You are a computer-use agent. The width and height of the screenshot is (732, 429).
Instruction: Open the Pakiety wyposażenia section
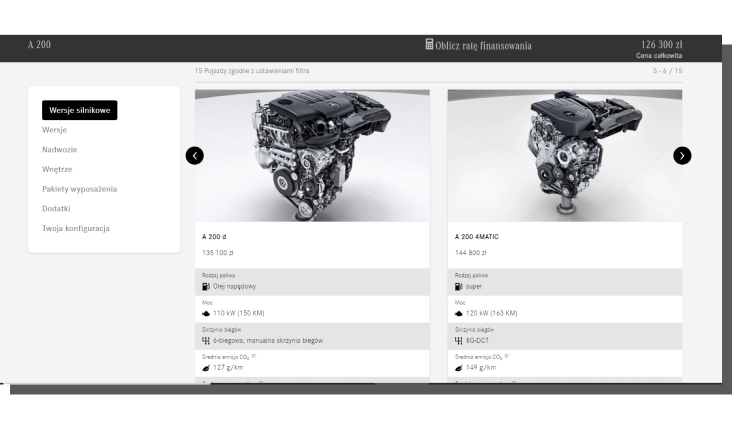[x=79, y=189]
